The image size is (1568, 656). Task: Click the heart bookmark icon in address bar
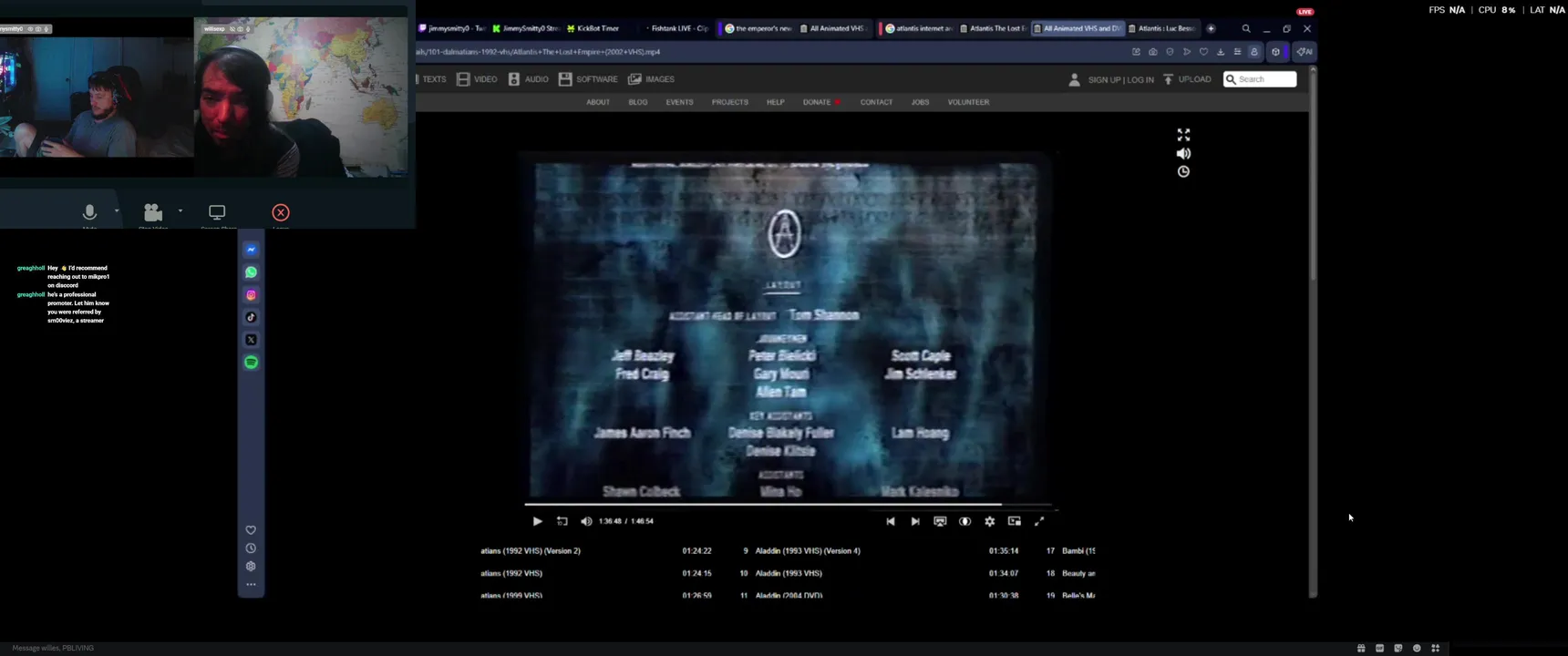coord(1203,52)
